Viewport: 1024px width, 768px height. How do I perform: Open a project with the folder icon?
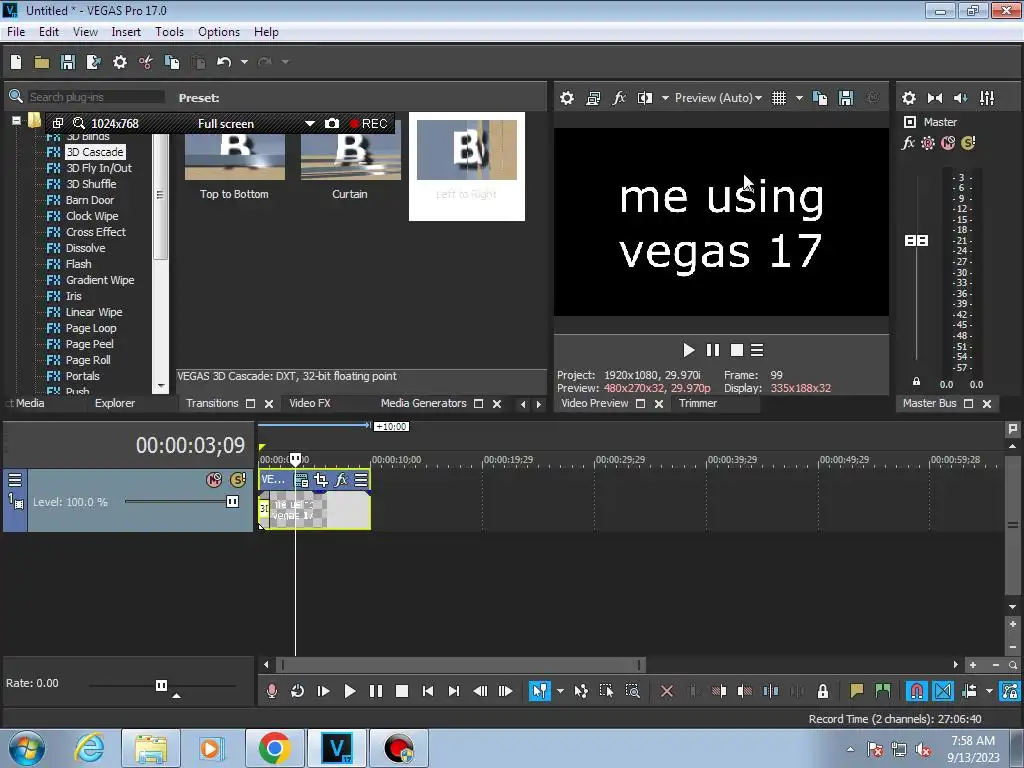click(x=42, y=62)
